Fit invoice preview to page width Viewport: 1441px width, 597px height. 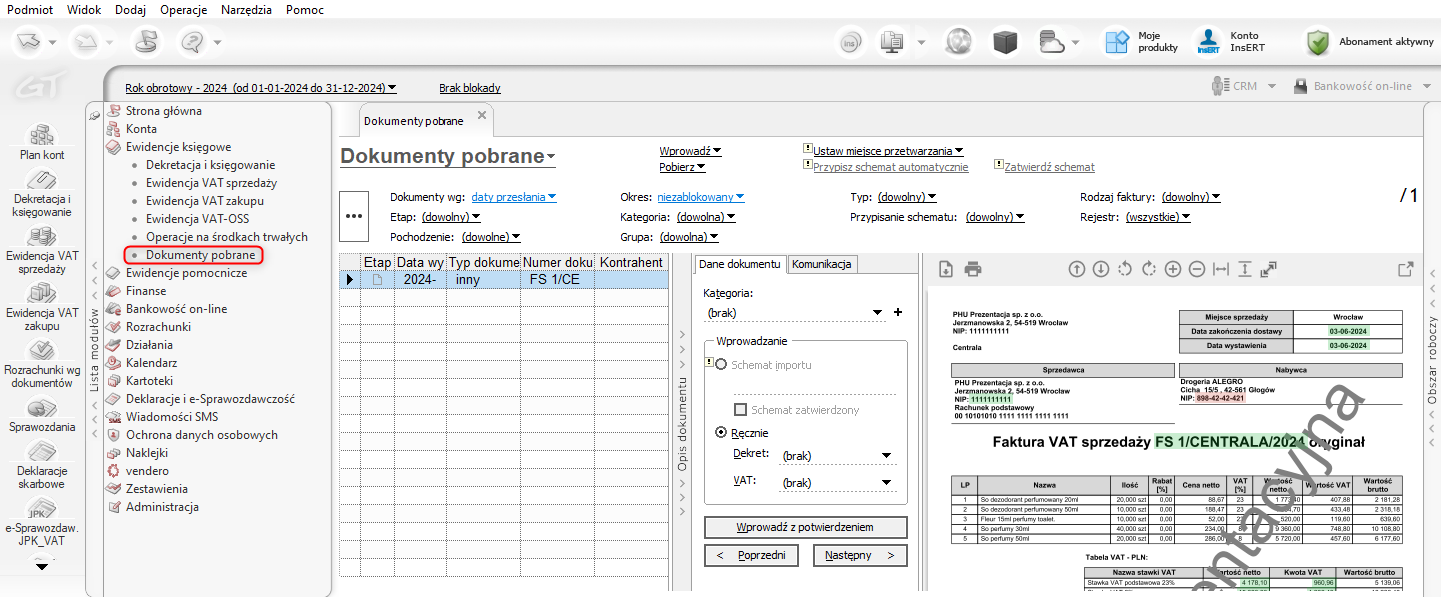pos(1220,269)
